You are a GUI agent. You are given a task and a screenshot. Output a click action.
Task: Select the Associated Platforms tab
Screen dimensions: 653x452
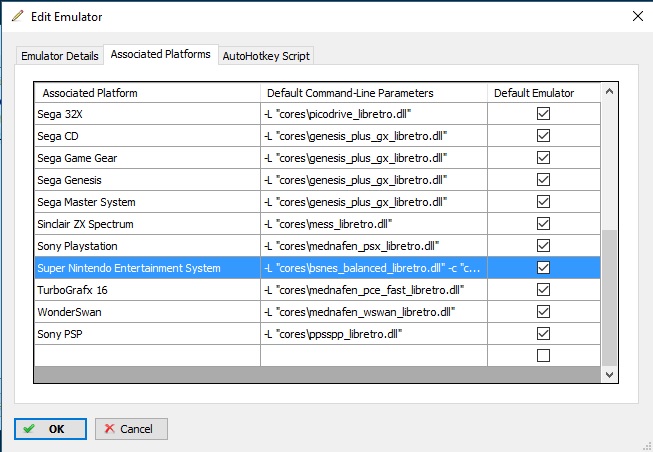pos(161,54)
